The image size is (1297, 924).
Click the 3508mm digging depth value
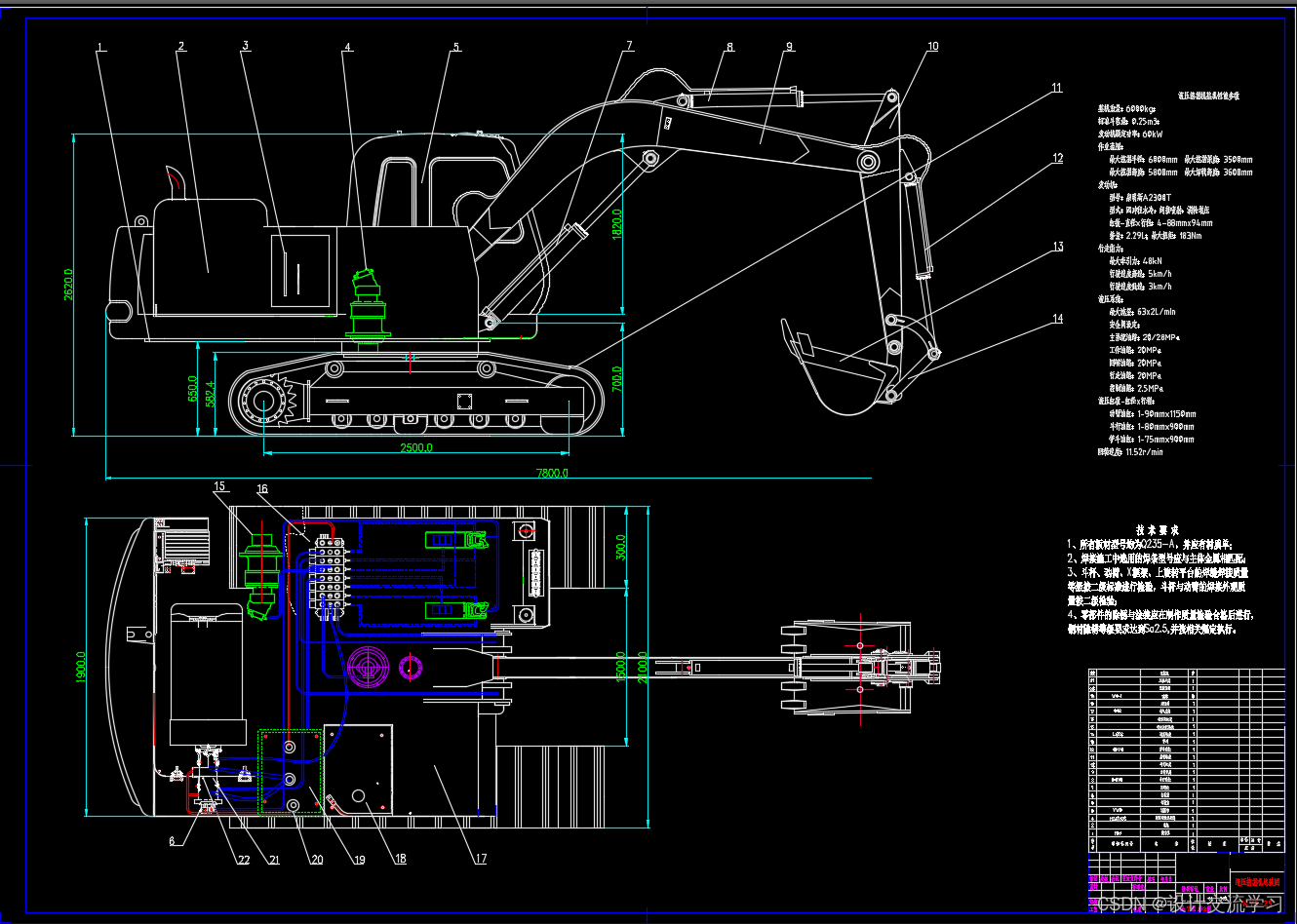pos(1238,159)
